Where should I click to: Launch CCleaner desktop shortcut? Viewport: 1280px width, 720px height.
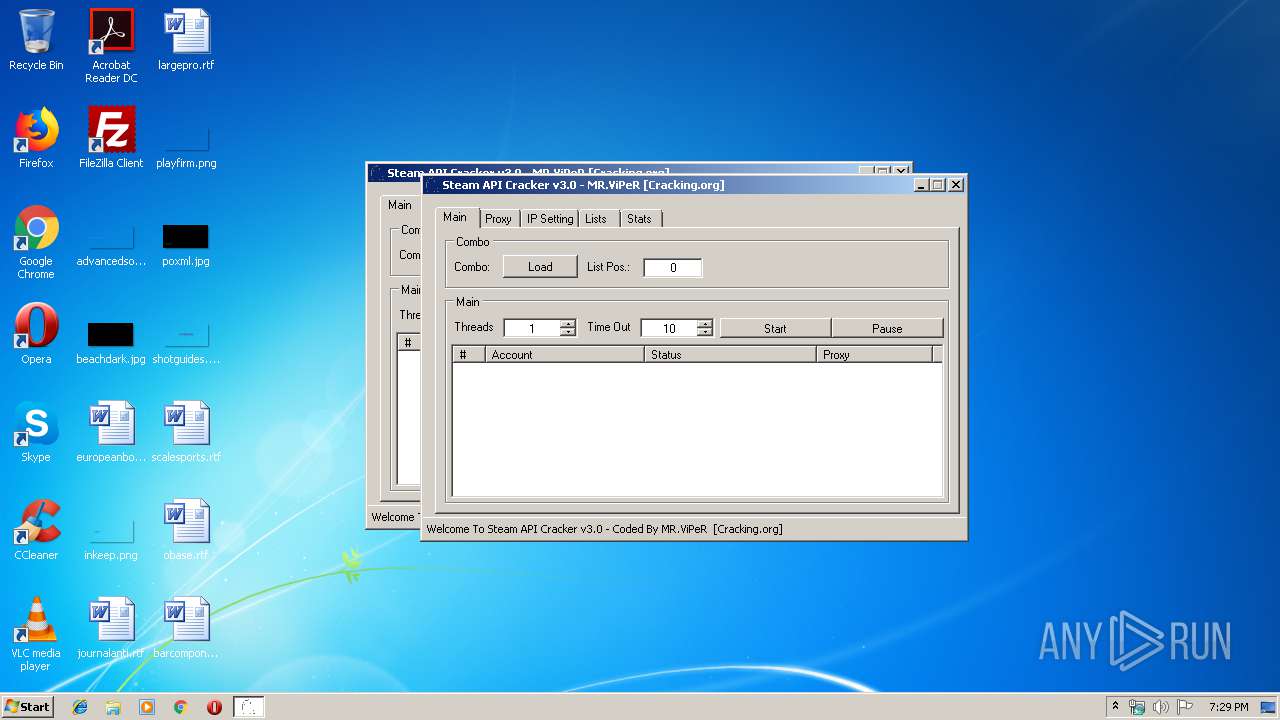[x=36, y=530]
